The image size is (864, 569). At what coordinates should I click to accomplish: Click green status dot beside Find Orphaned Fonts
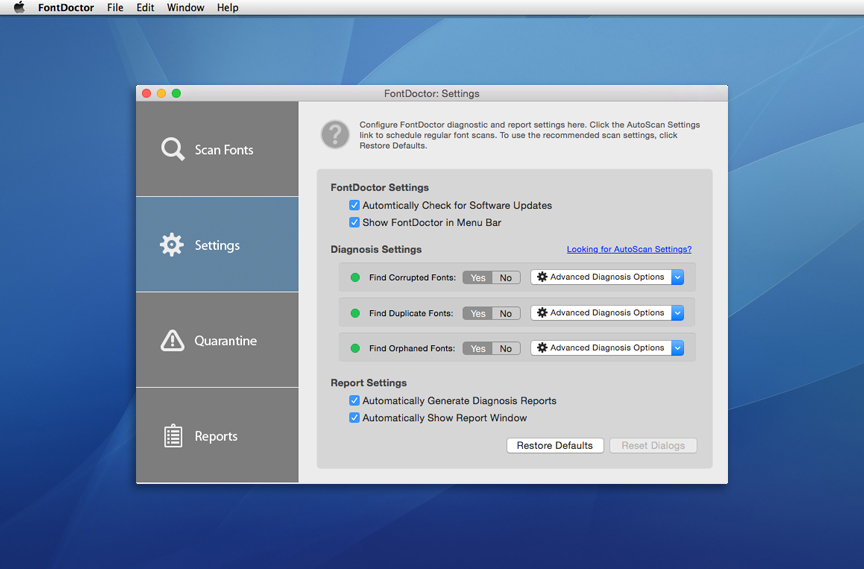tap(355, 348)
